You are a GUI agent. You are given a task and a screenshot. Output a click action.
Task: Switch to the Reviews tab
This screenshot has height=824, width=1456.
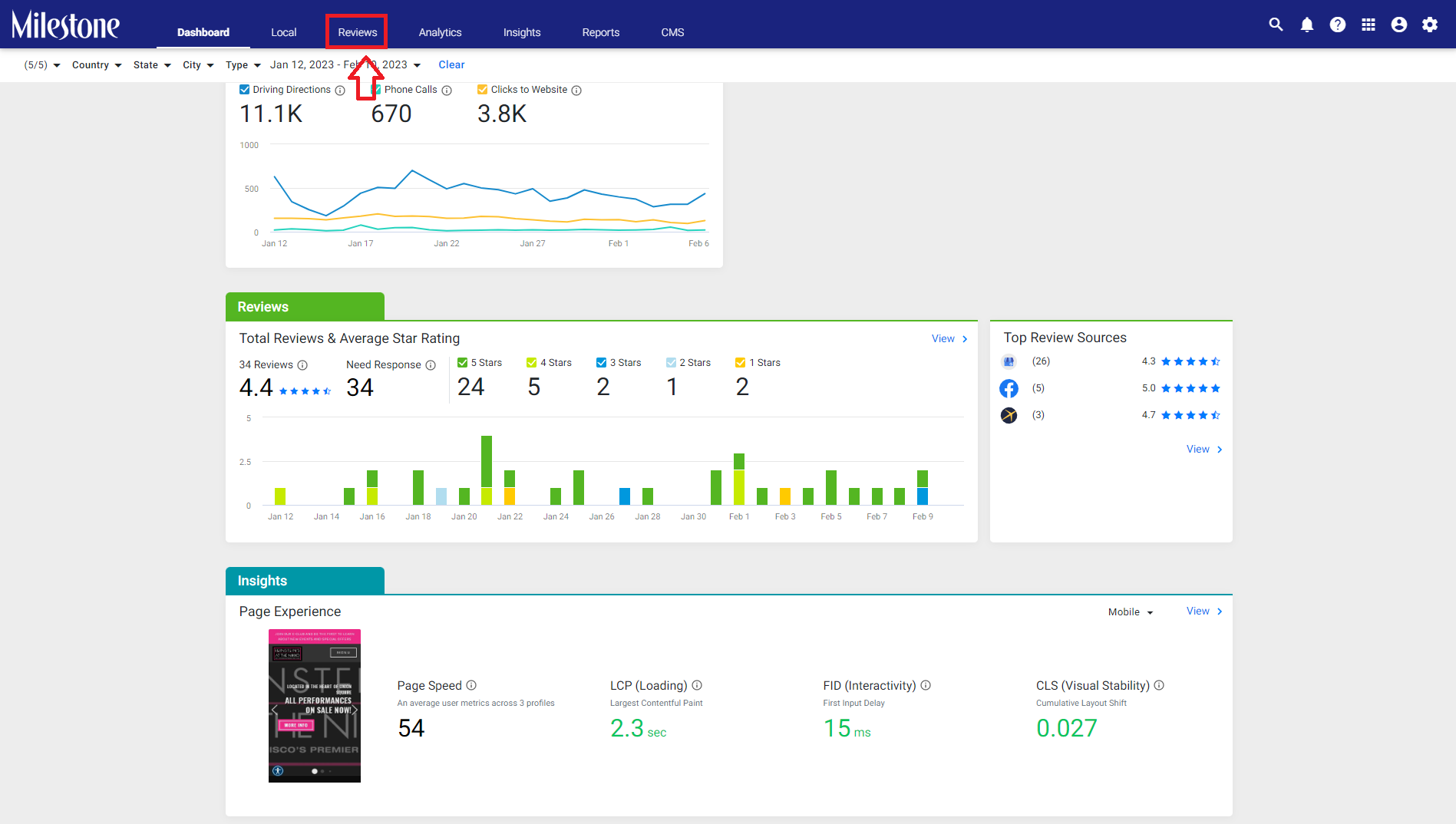point(358,32)
